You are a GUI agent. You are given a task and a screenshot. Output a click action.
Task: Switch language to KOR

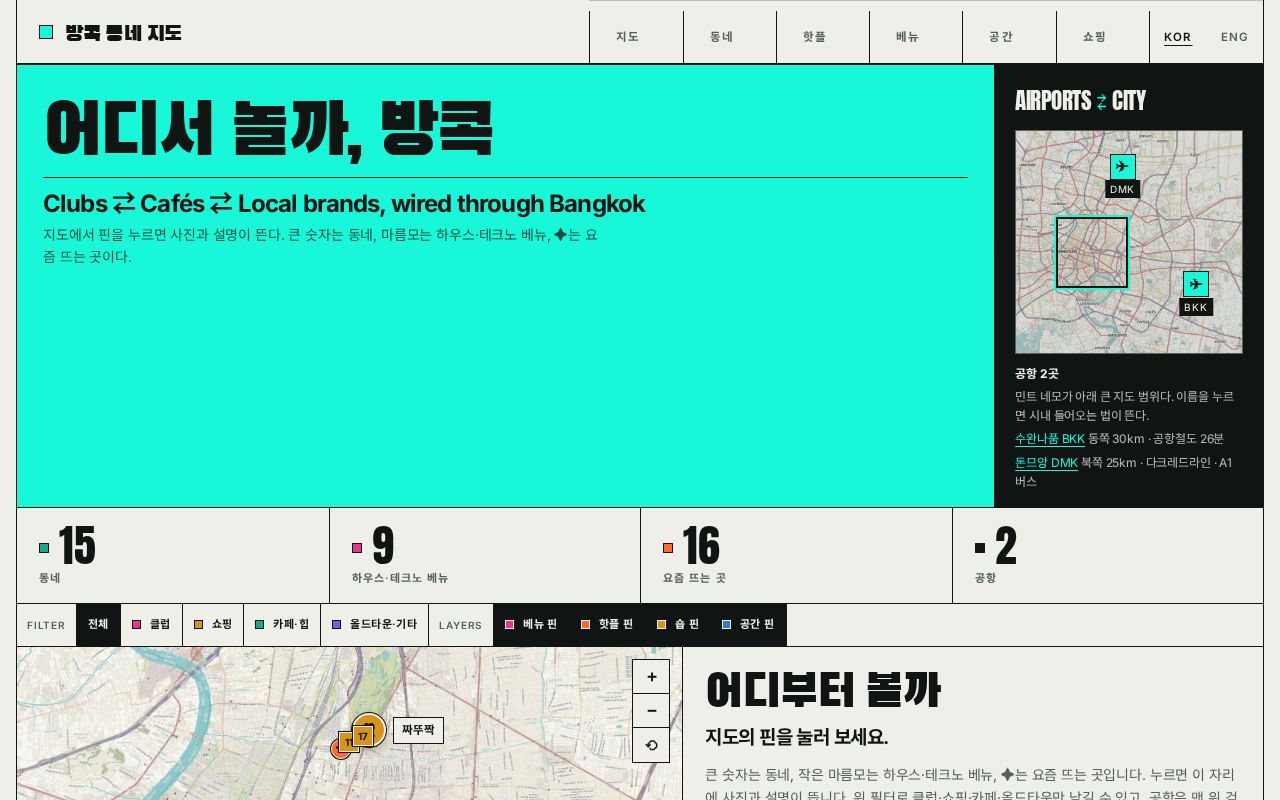point(1178,37)
